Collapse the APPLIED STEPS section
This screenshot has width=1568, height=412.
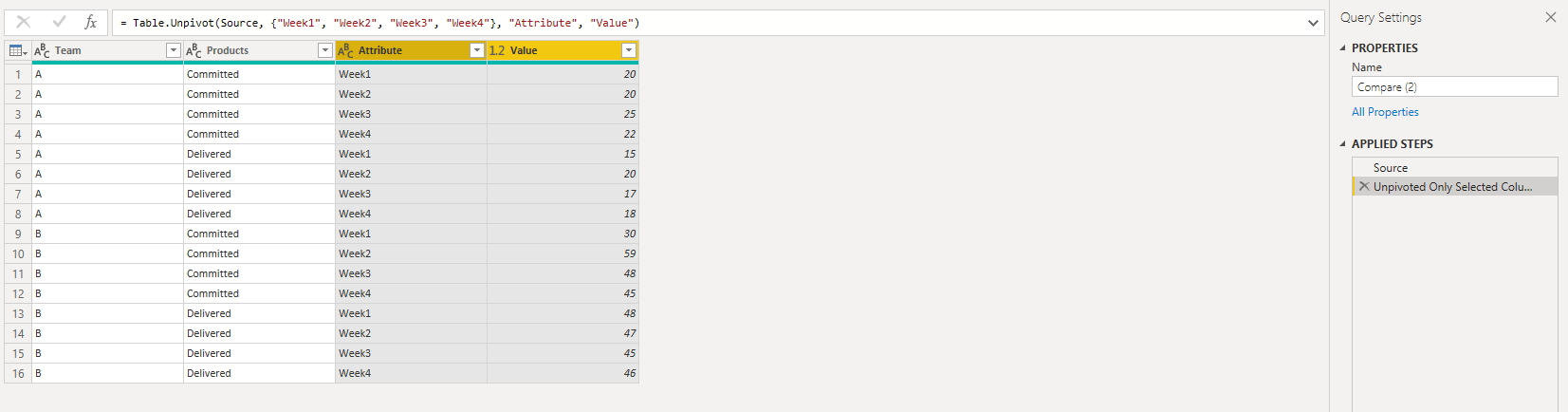(x=1342, y=144)
